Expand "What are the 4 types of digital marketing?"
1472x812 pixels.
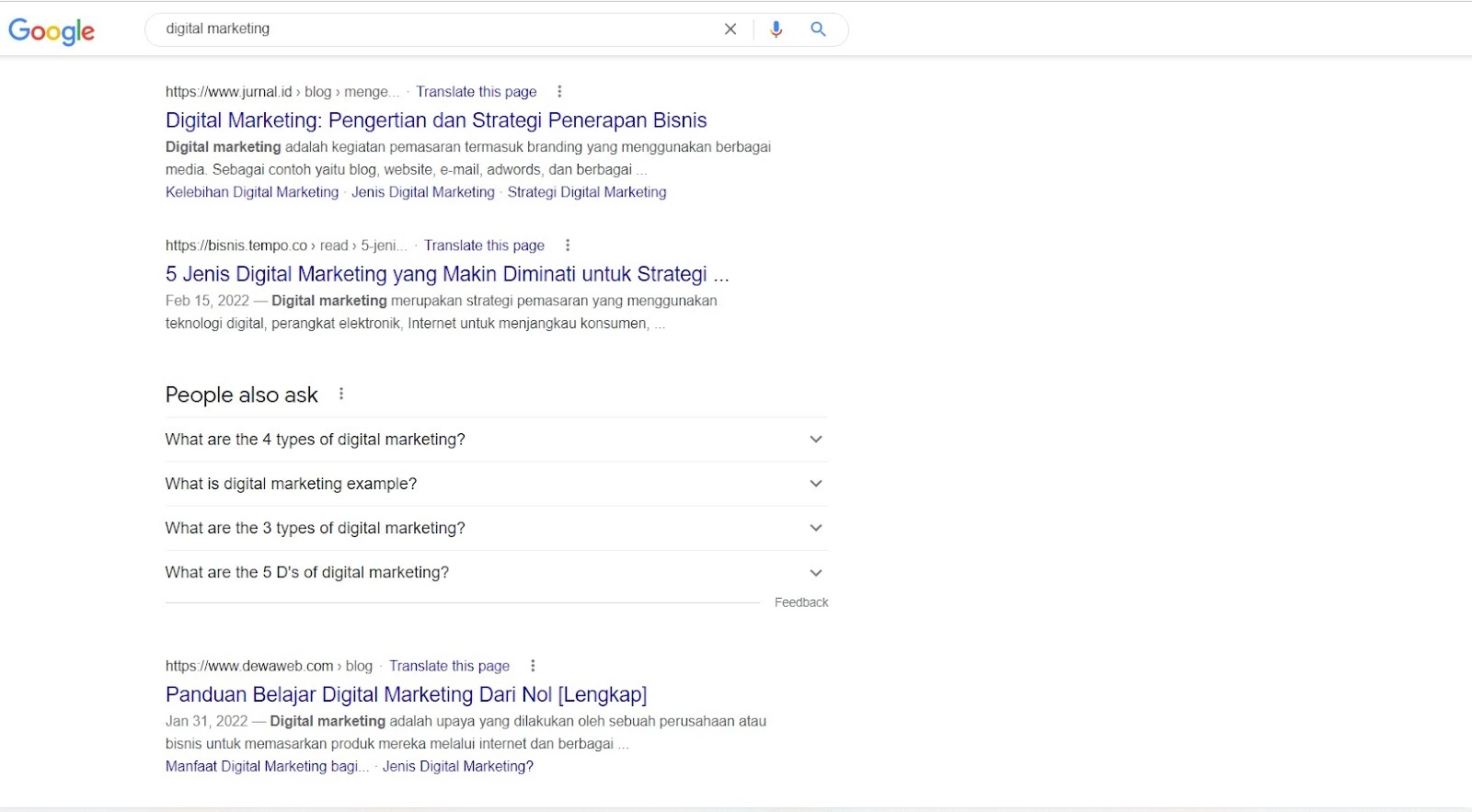point(496,440)
